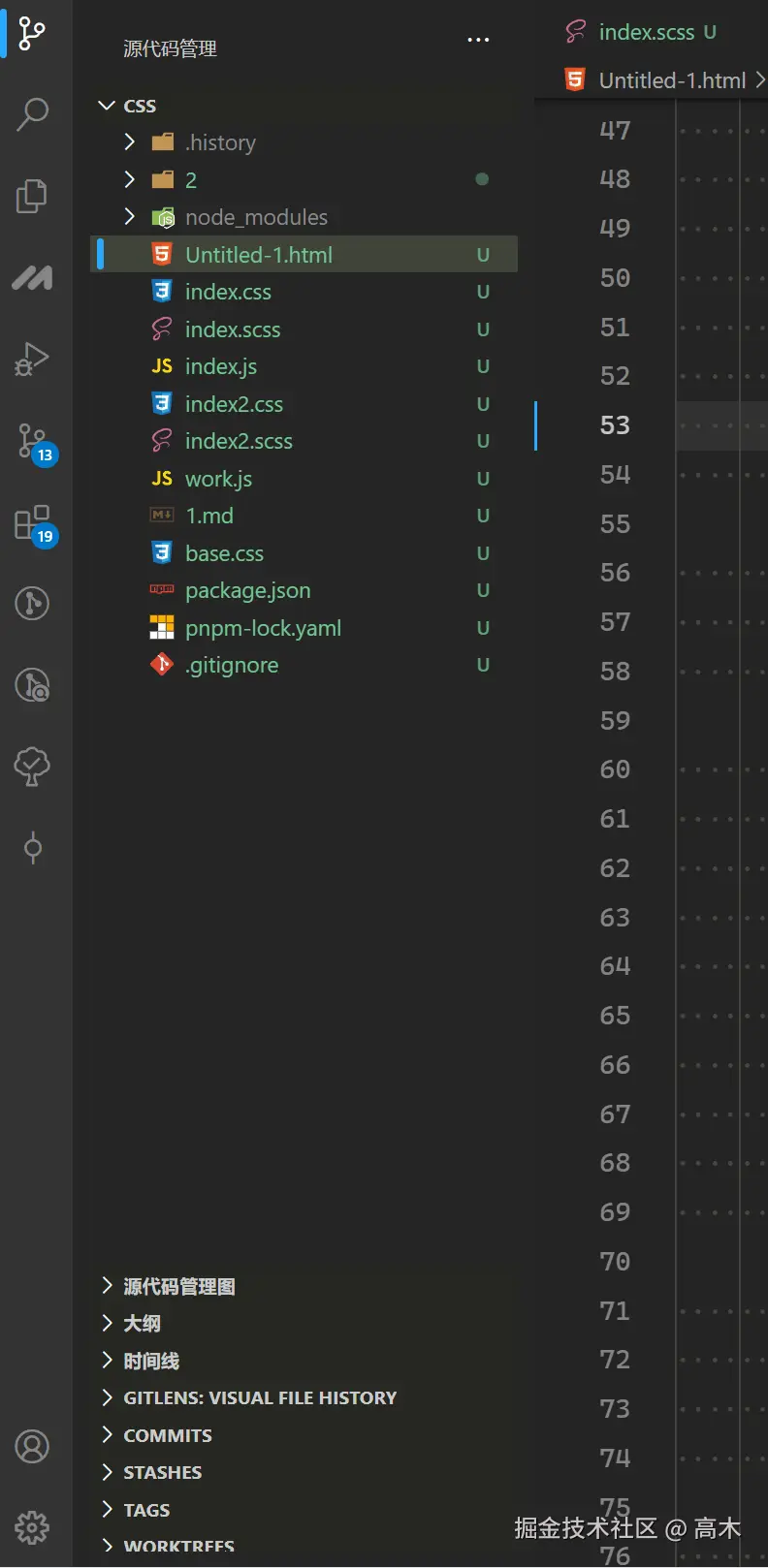Screen dimensions: 768x1568
Task: Open the git inspect icon with magnifier
Action: pyautogui.click(x=32, y=685)
